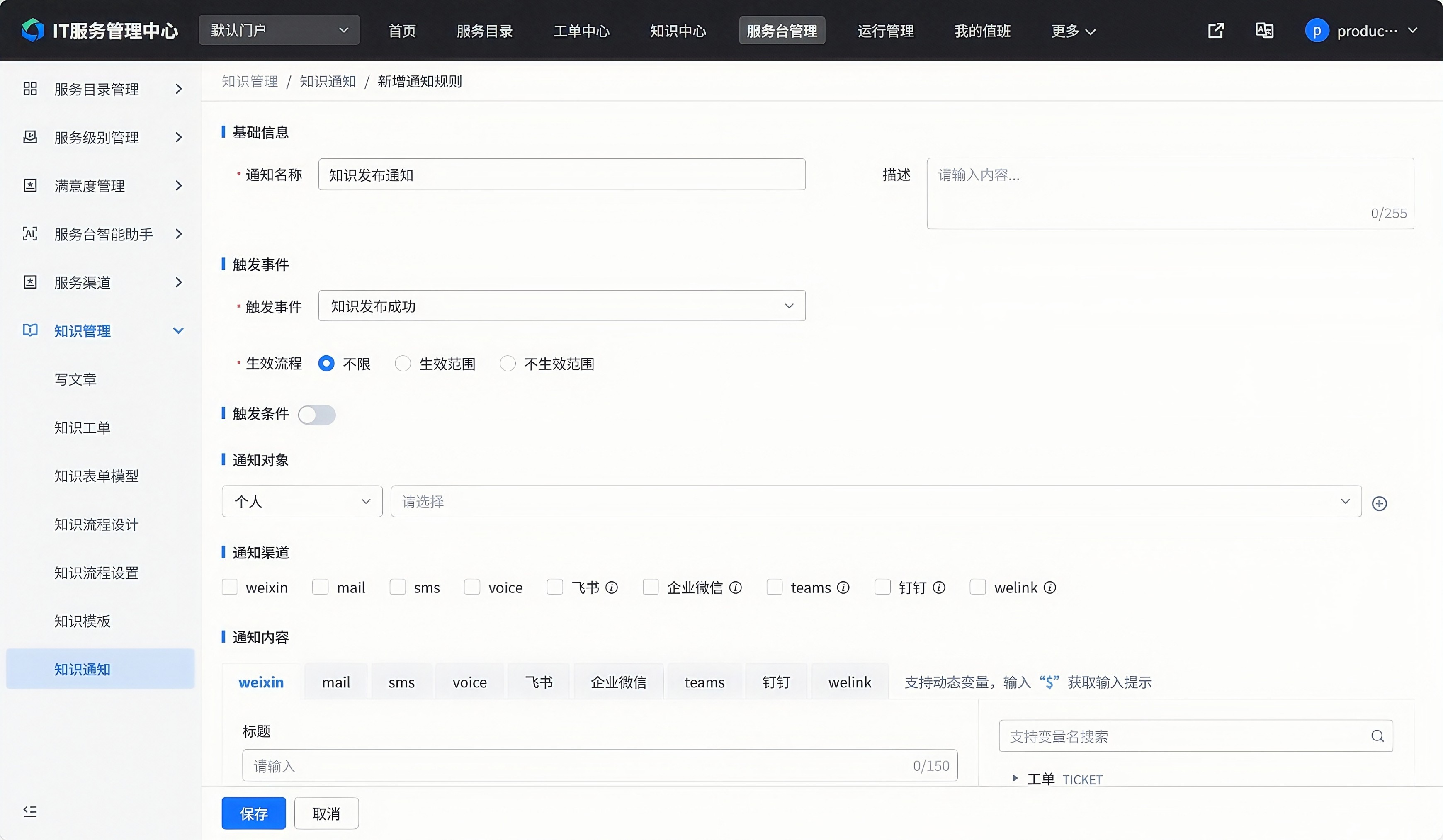Click the language translation icon in header

tap(1264, 30)
